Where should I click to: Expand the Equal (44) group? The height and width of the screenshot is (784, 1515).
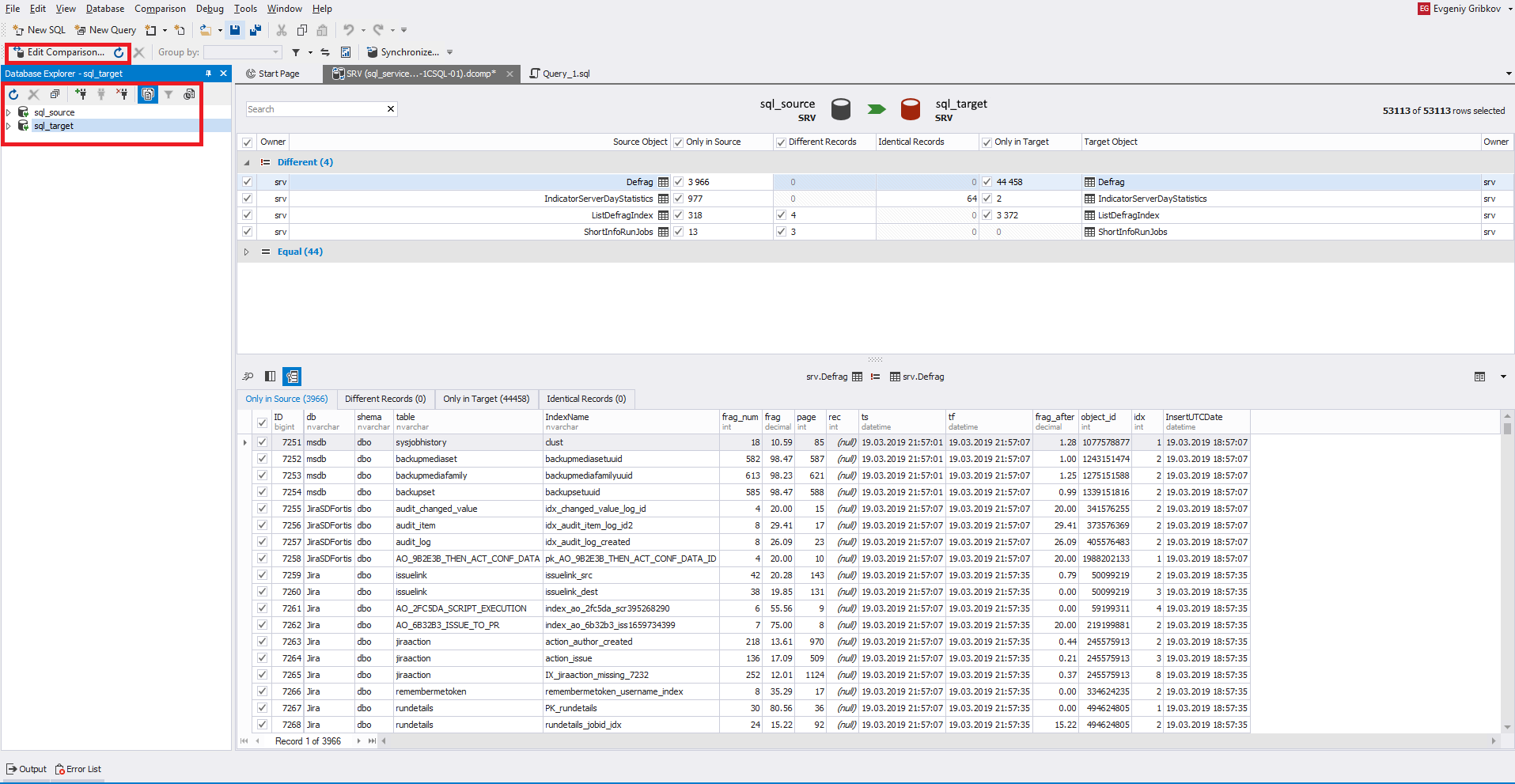point(246,252)
